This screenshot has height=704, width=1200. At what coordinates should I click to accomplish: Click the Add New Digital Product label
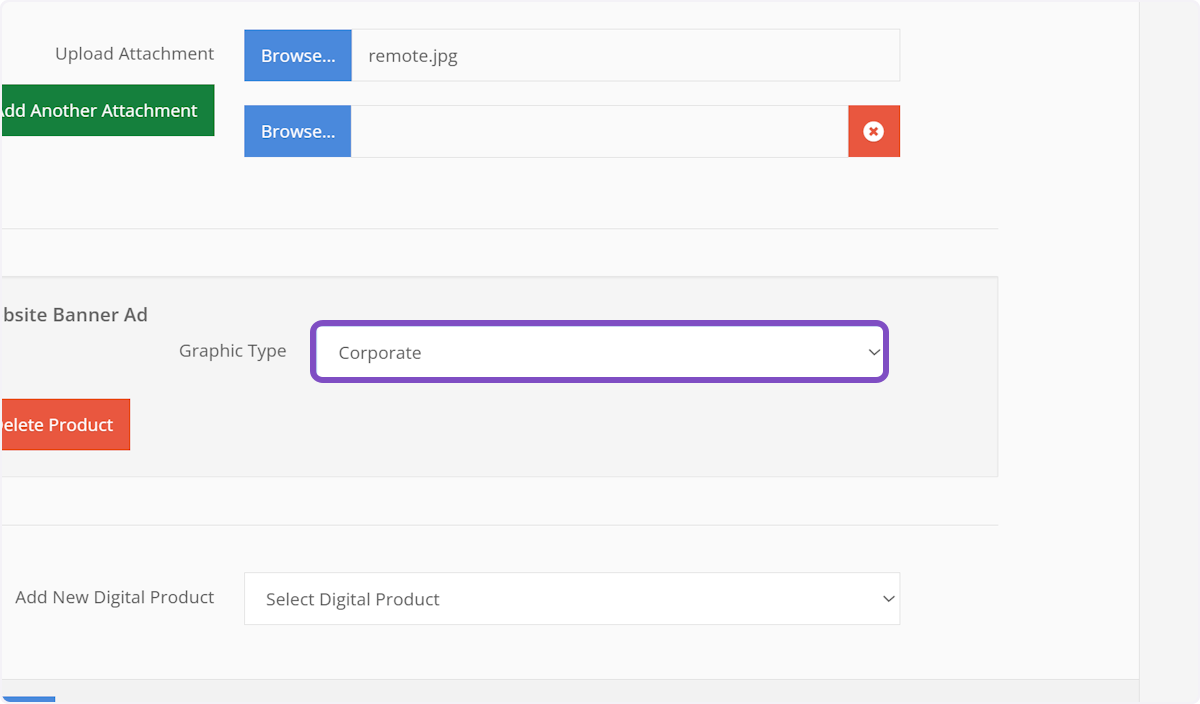click(114, 597)
